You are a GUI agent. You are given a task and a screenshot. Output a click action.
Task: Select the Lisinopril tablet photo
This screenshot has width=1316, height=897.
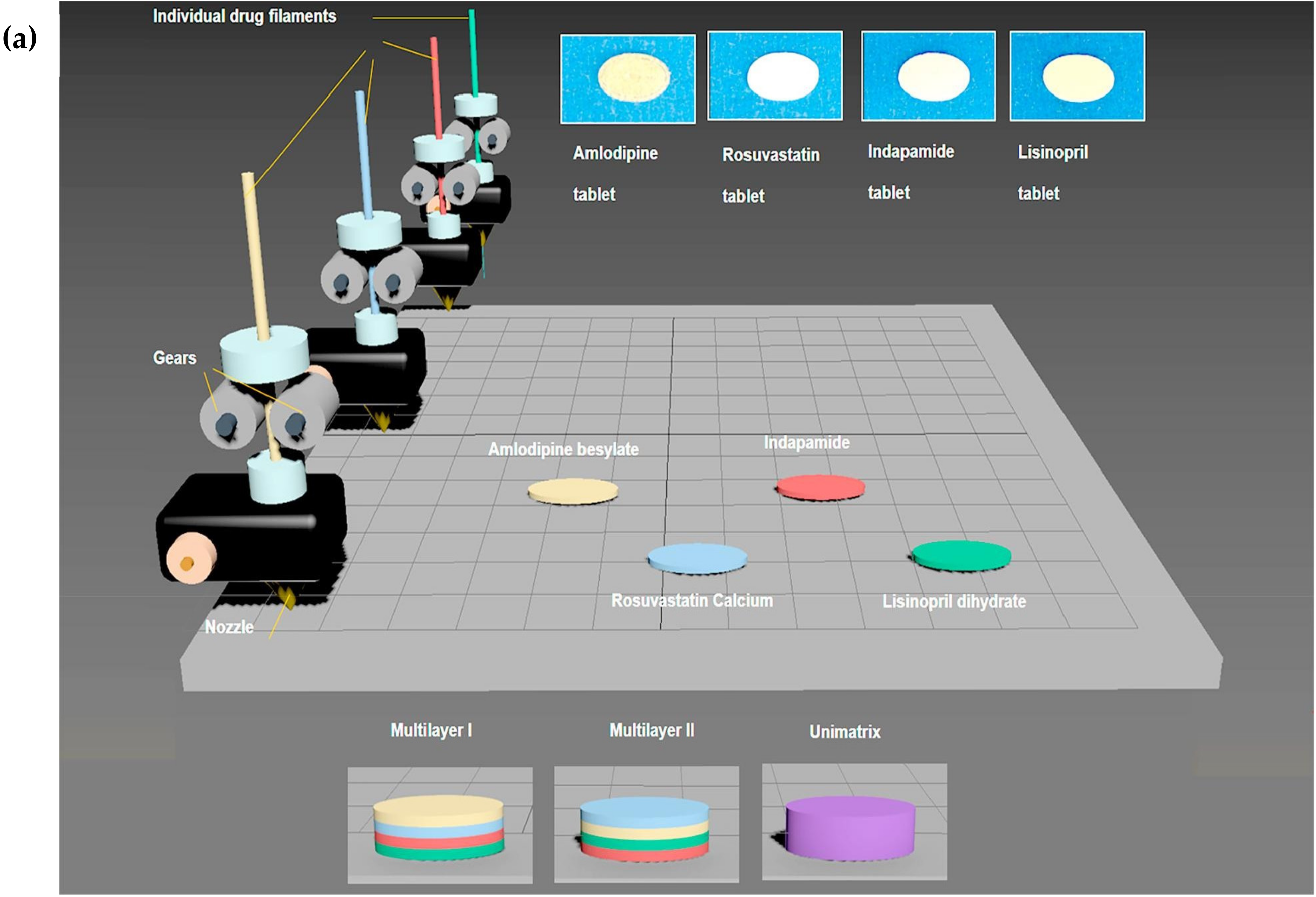(x=1077, y=77)
